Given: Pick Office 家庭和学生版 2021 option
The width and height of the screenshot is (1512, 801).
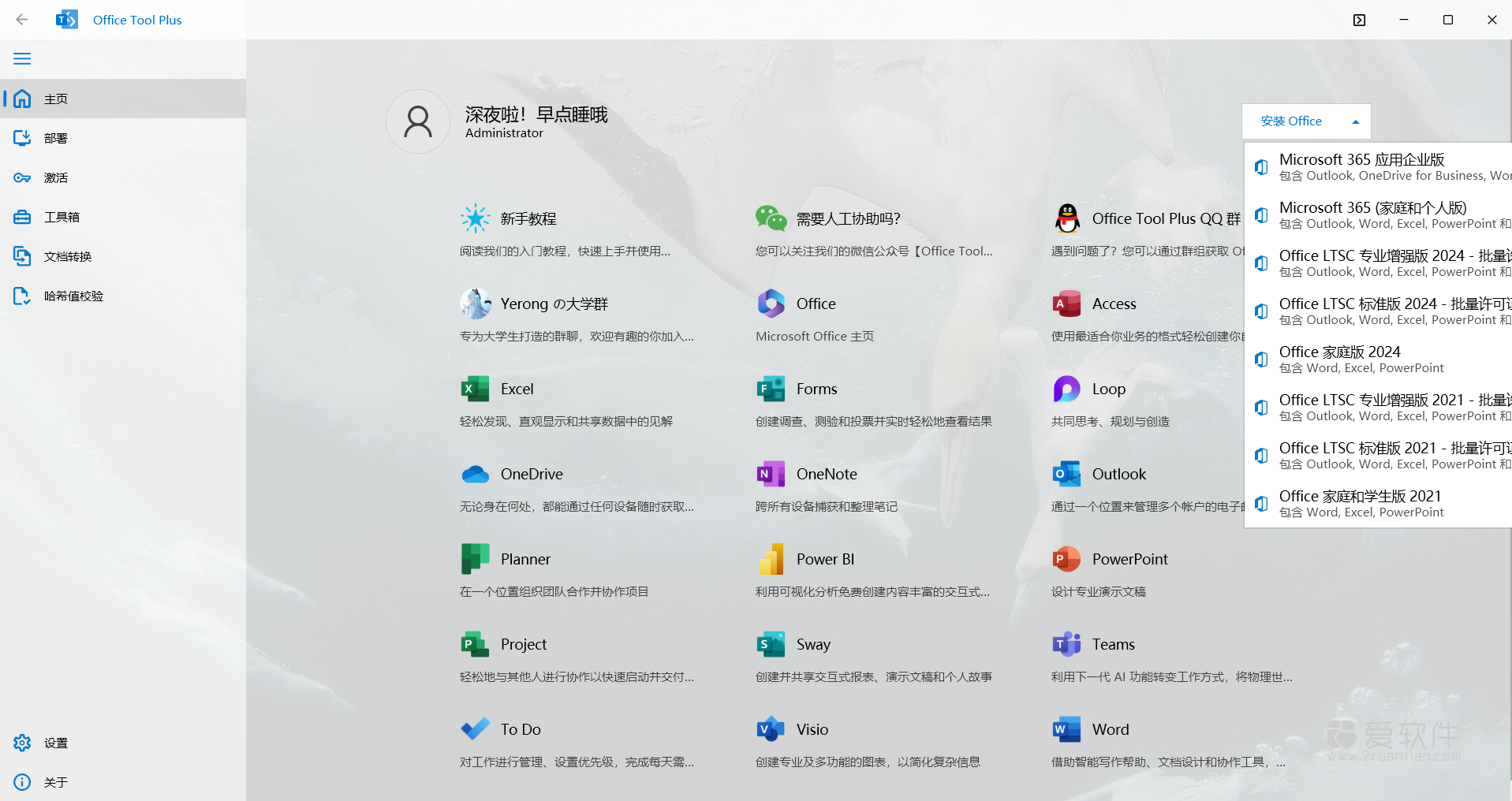Looking at the screenshot, I should 1378,503.
